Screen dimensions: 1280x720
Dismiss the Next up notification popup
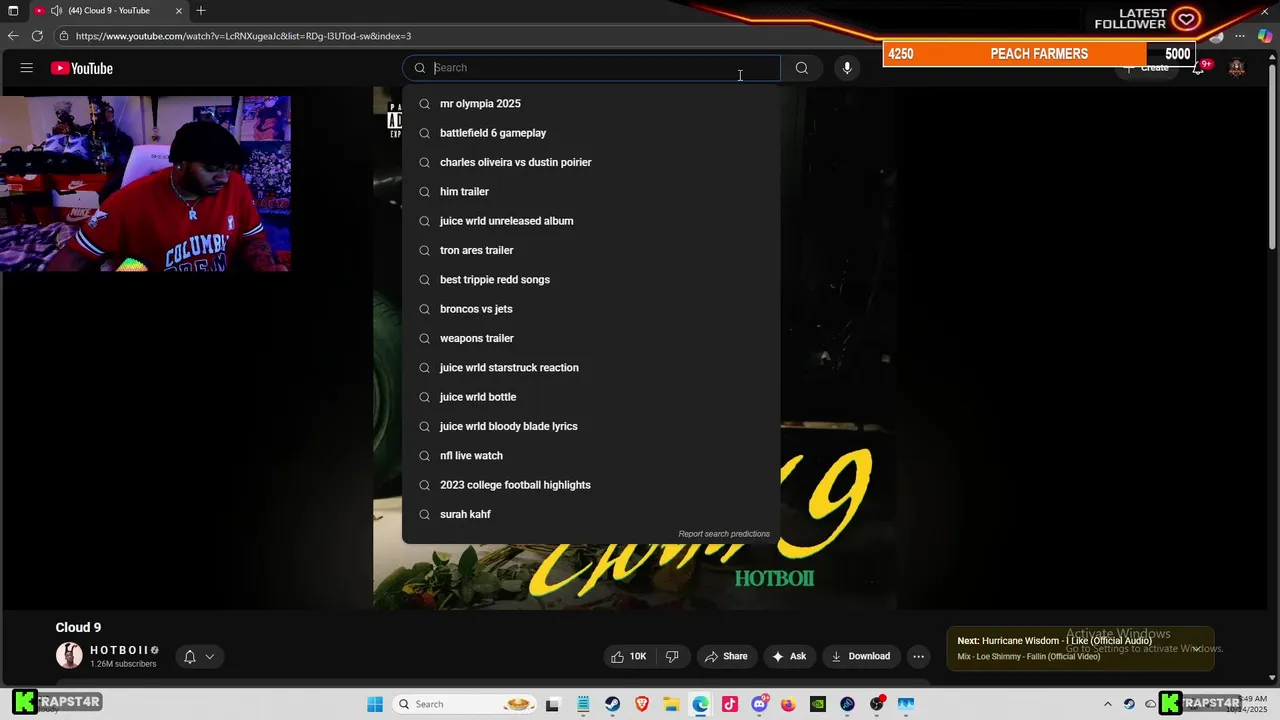pyautogui.click(x=1196, y=649)
